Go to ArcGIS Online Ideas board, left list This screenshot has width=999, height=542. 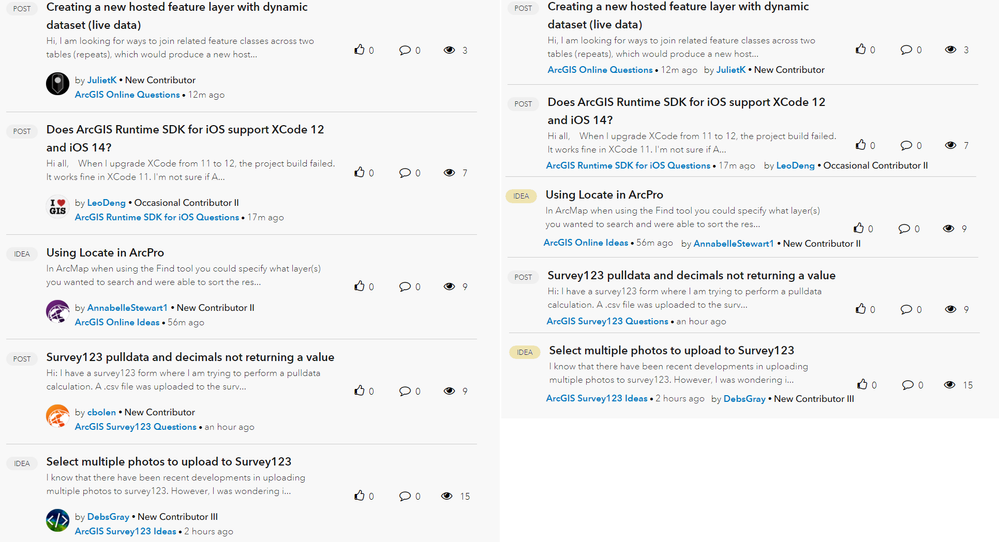point(117,322)
